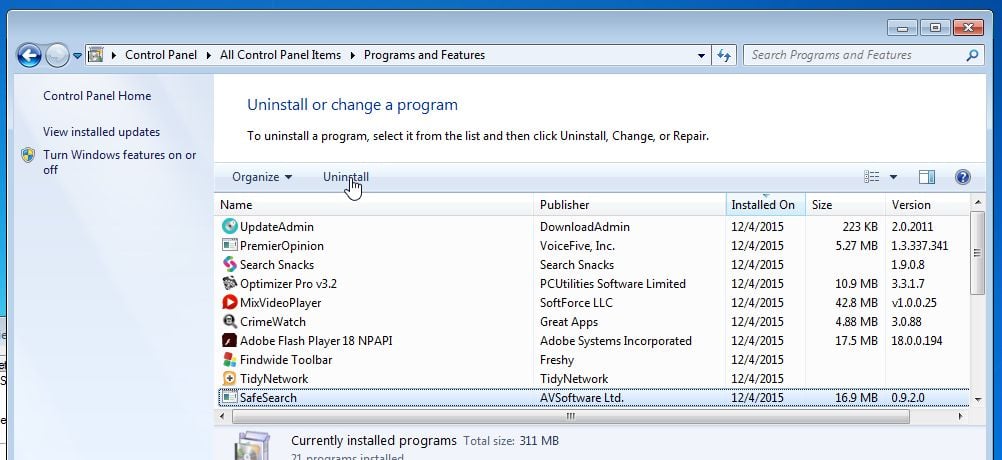This screenshot has width=1002, height=460.
Task: Select the Adobe Flash Player icon
Action: (229, 341)
